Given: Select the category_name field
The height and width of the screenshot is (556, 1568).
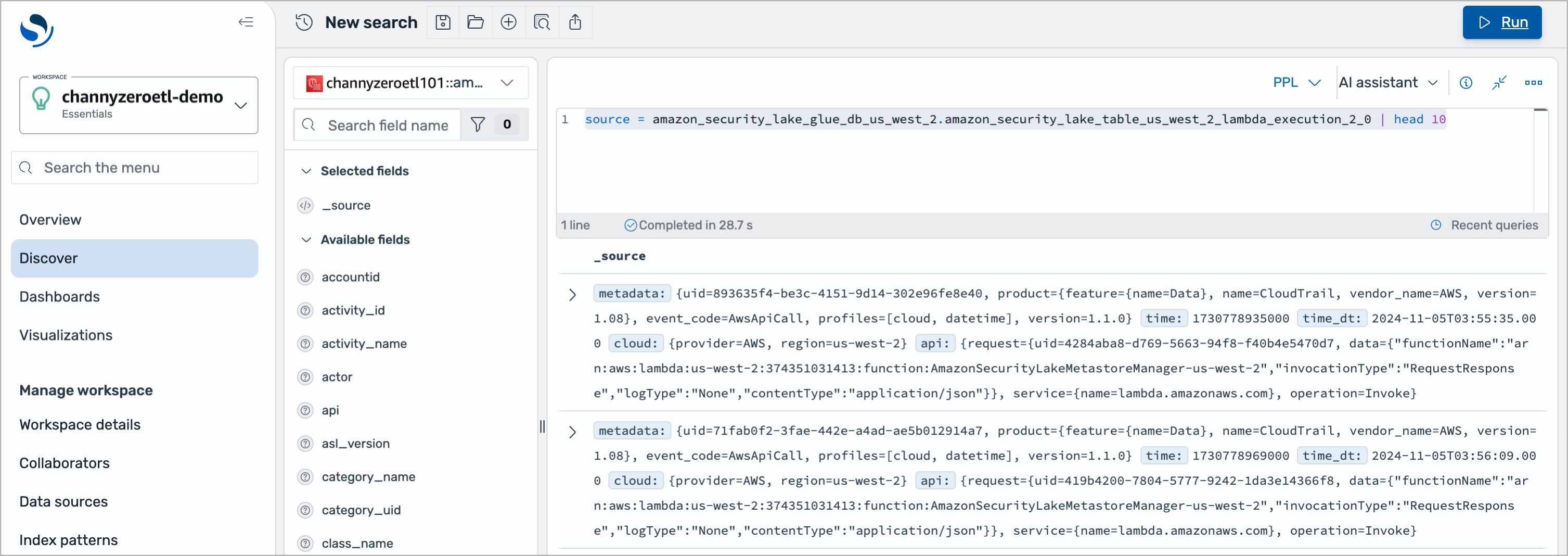Looking at the screenshot, I should coord(368,477).
